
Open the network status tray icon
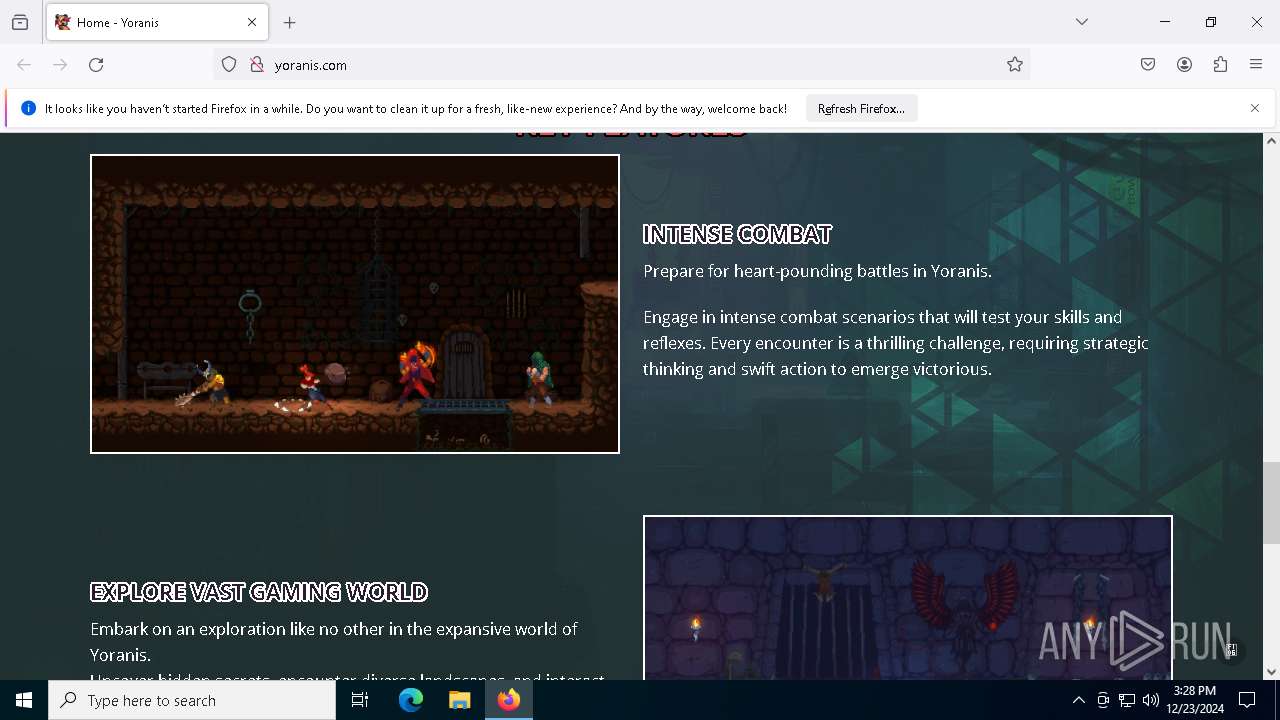1127,700
